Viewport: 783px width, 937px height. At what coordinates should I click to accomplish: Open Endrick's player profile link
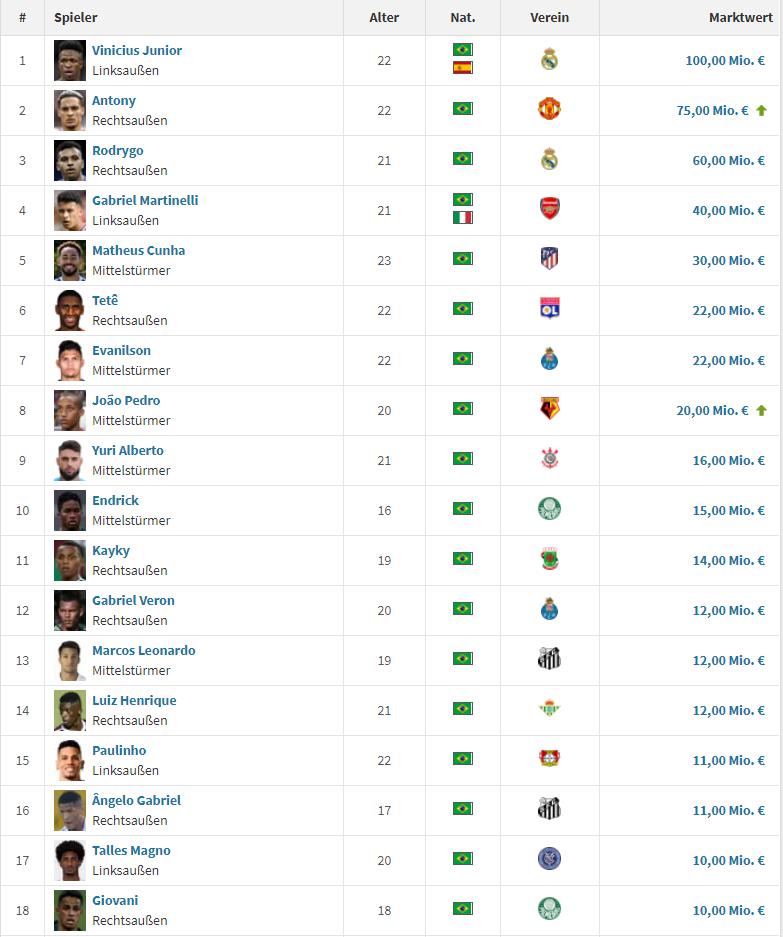click(x=115, y=500)
